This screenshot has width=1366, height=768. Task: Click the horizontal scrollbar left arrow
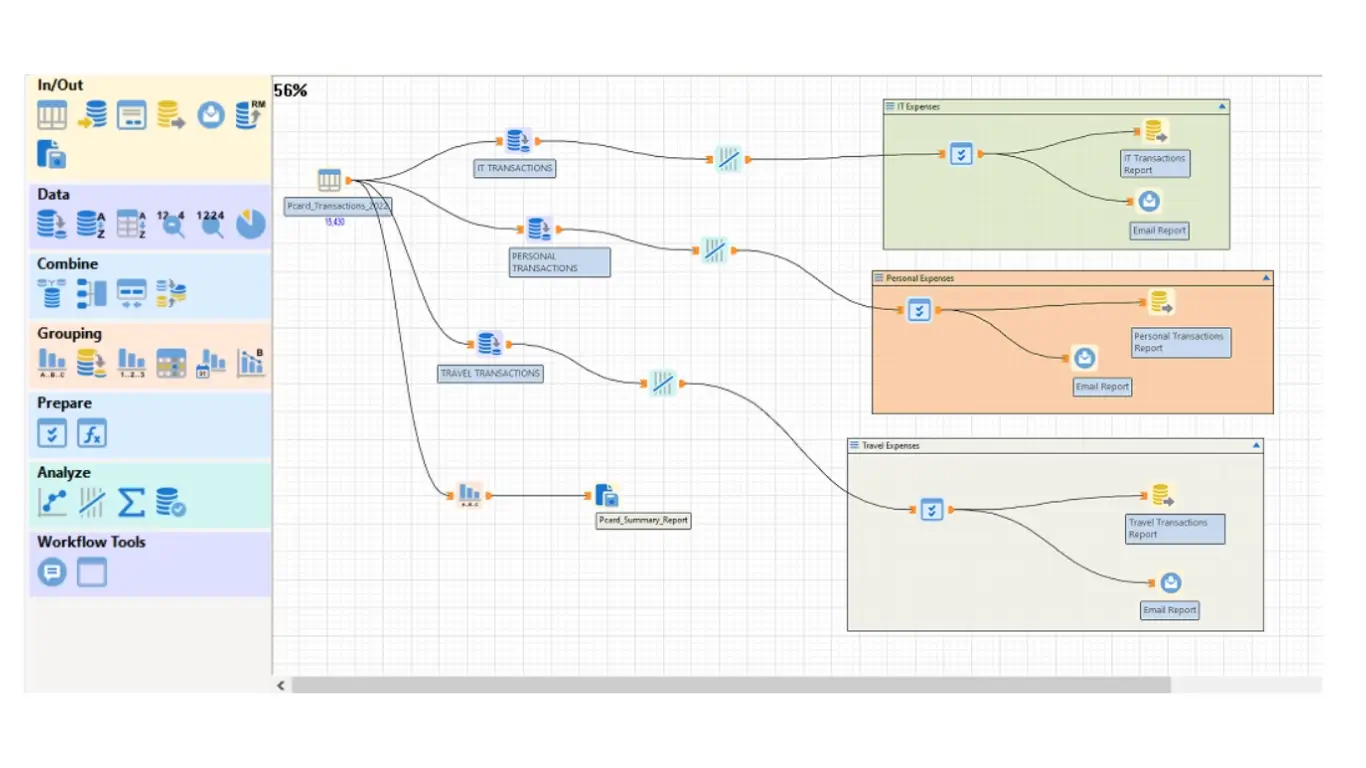point(281,685)
